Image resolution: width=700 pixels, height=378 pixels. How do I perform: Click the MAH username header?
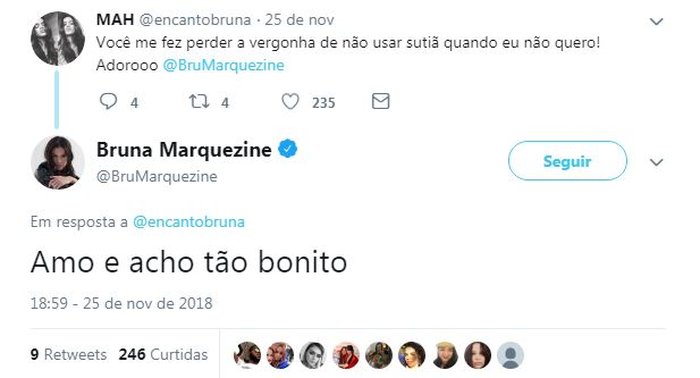[115, 20]
